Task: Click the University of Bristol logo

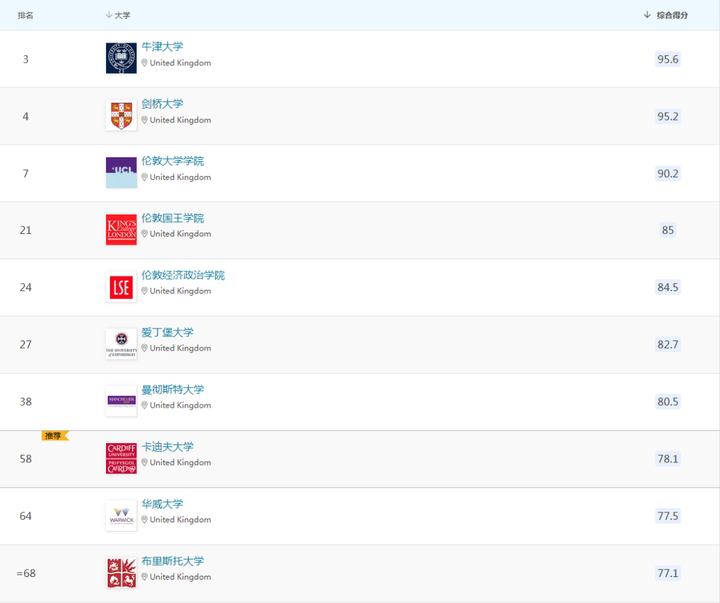Action: pos(121,573)
